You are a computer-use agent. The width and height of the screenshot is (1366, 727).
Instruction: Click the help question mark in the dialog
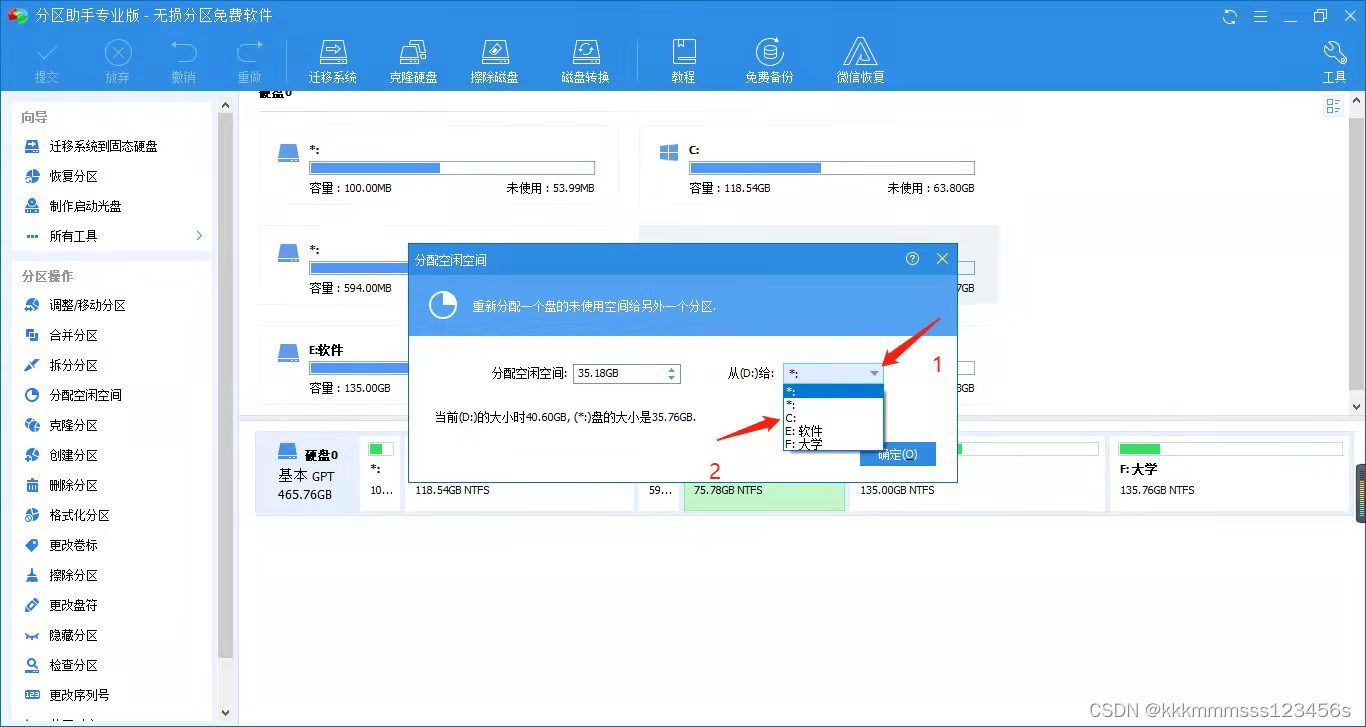[x=912, y=258]
